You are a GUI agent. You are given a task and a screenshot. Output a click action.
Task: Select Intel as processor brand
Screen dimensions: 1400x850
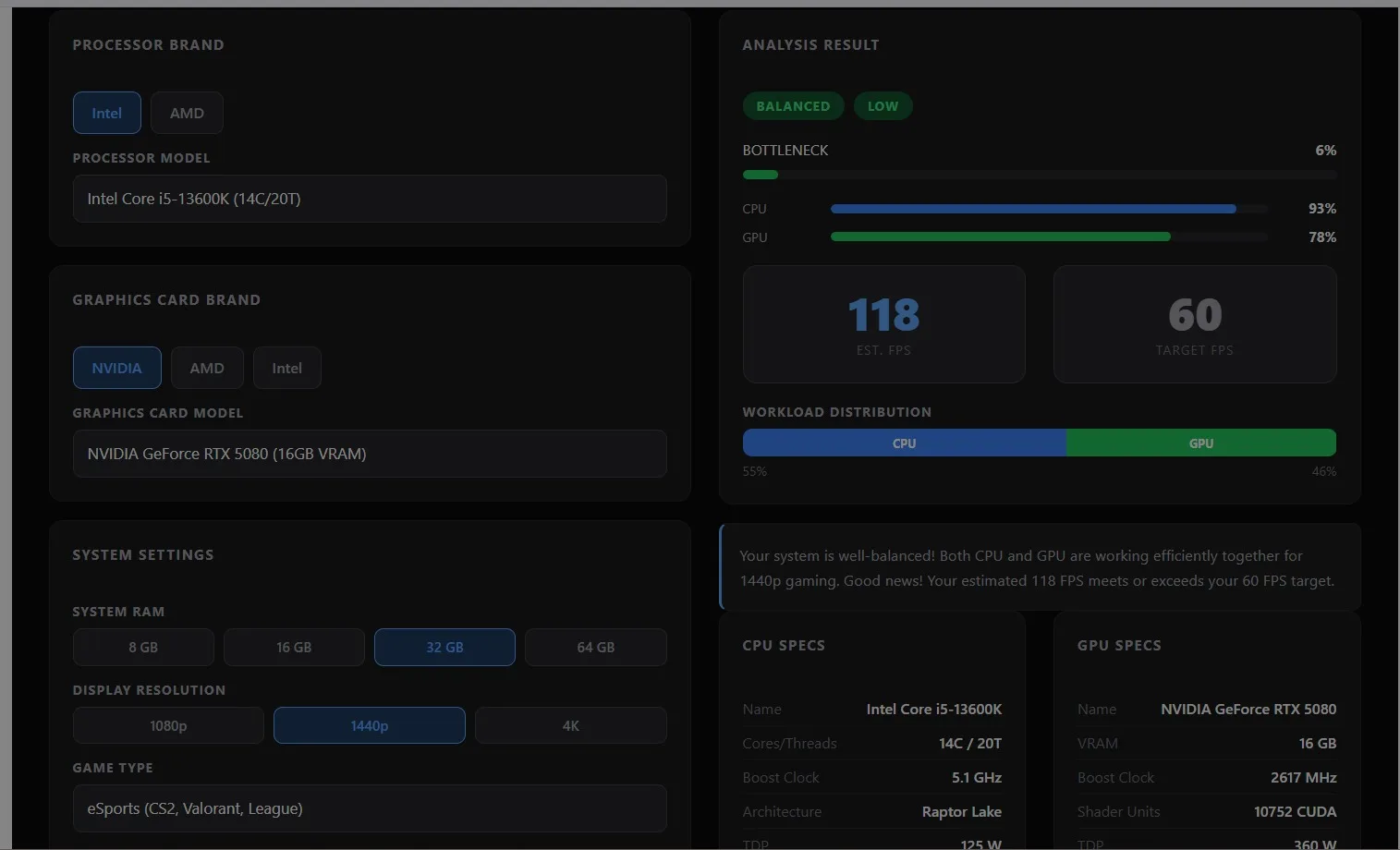(107, 113)
